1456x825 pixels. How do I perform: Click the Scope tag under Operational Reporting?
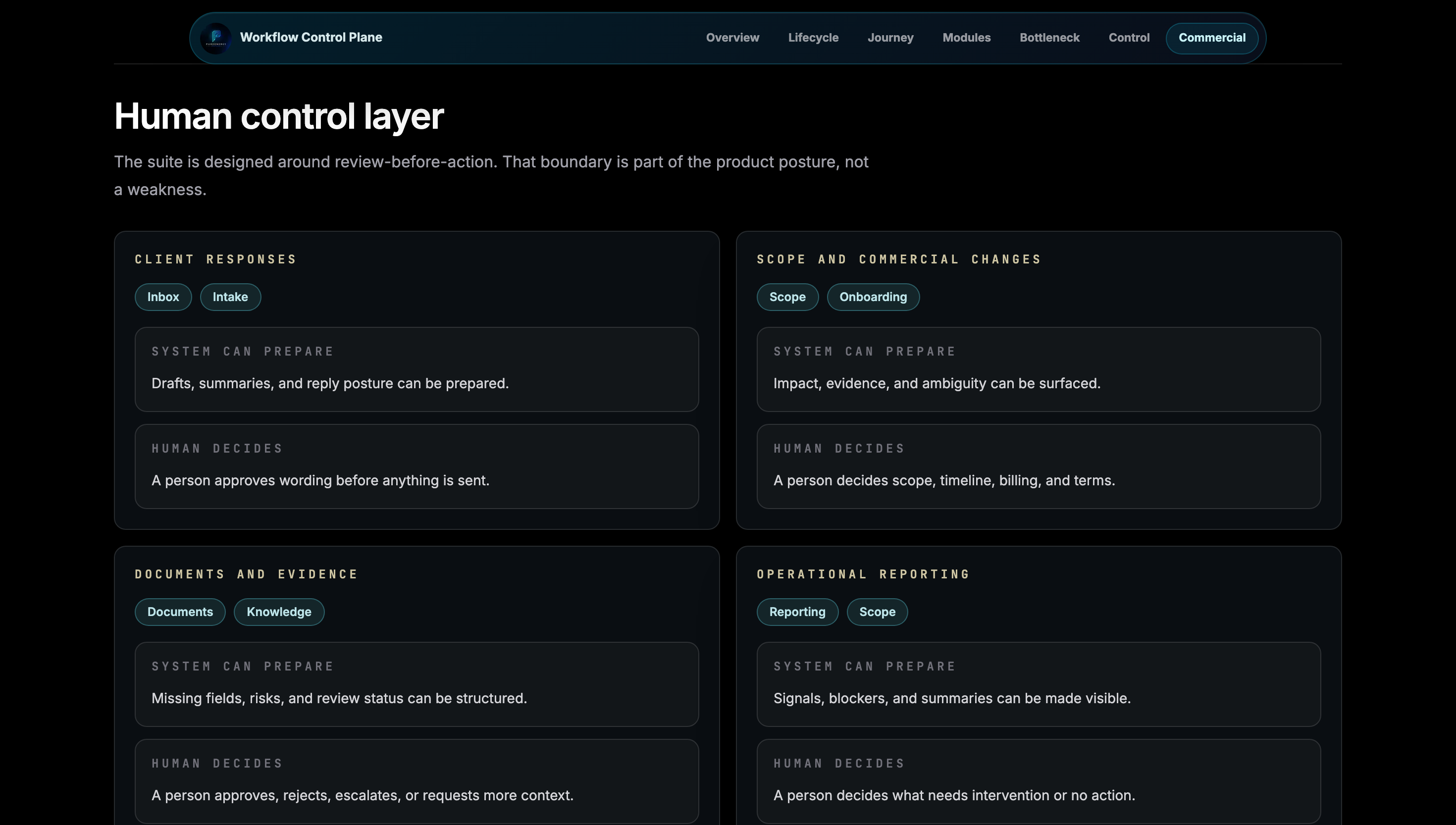877,612
